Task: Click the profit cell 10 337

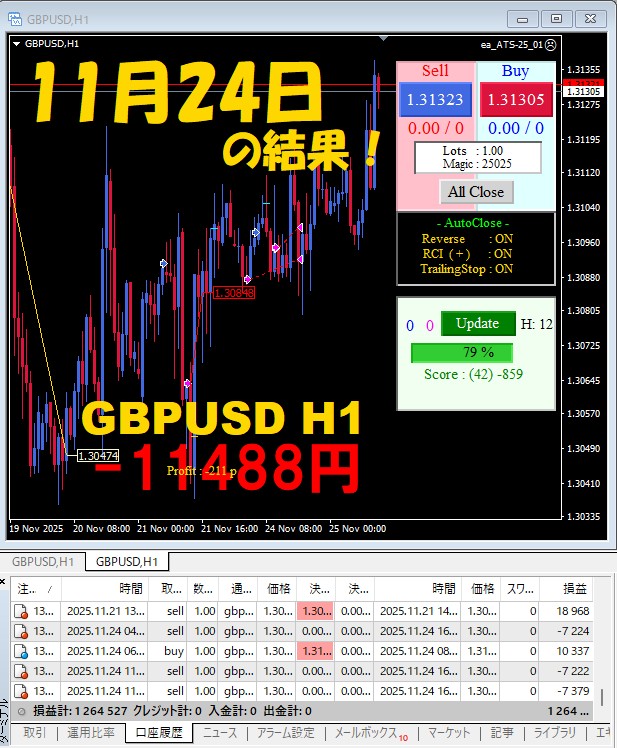Action: [x=566, y=651]
